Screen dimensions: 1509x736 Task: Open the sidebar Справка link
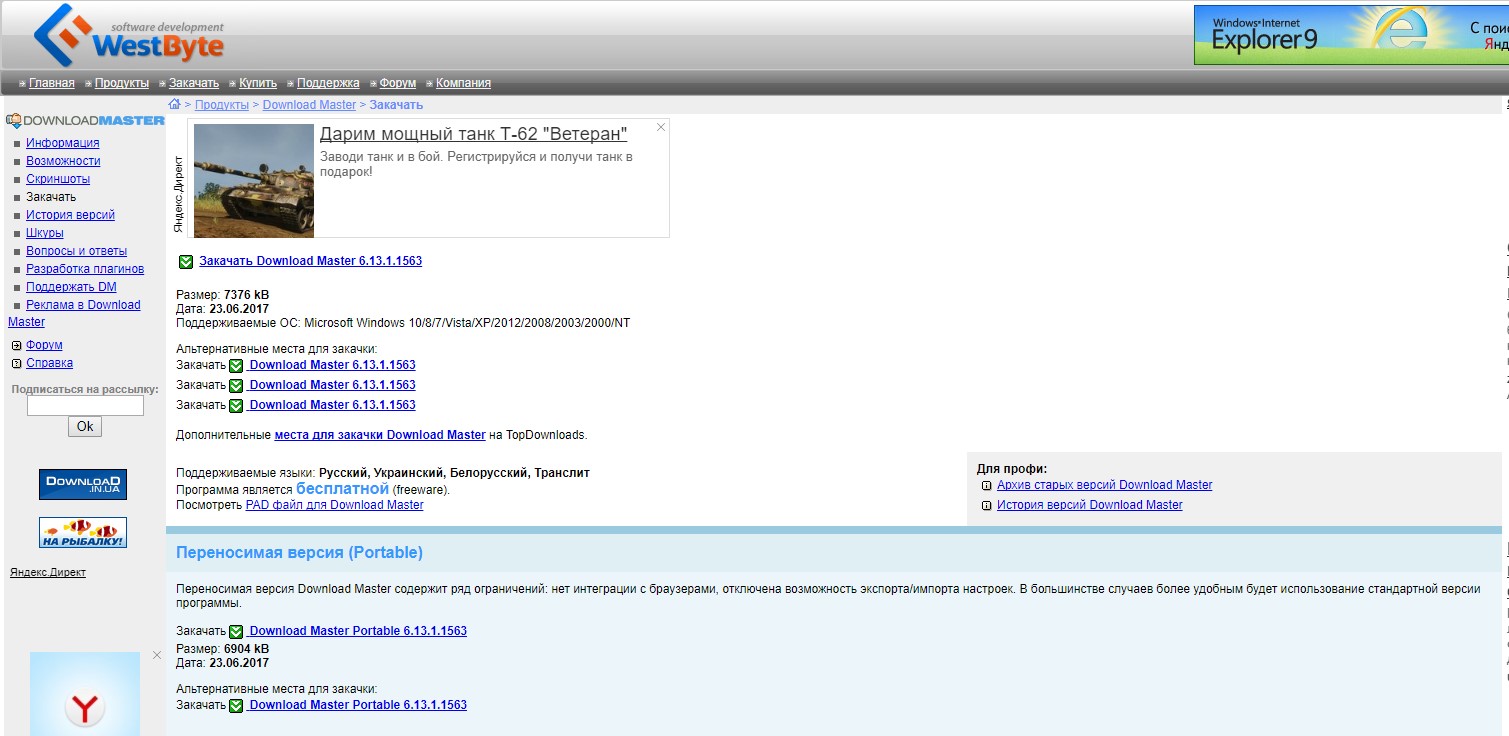coord(49,363)
